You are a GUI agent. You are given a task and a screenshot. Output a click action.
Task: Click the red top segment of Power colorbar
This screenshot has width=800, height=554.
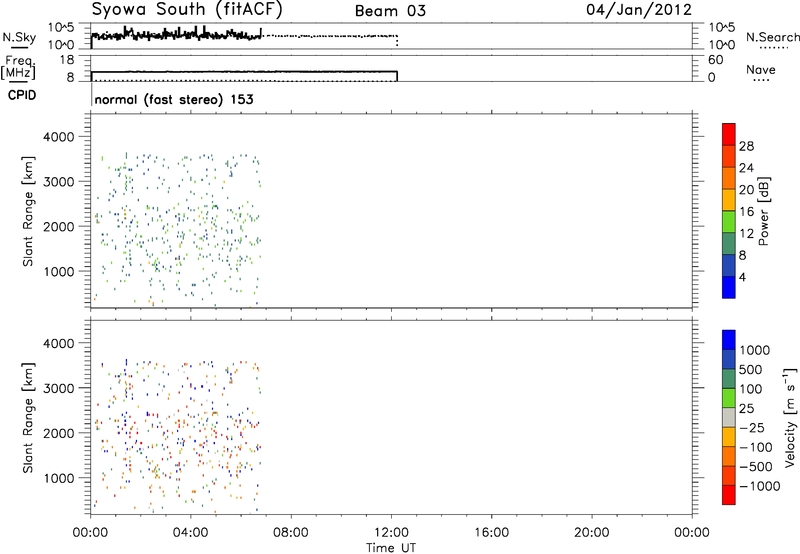coord(729,134)
